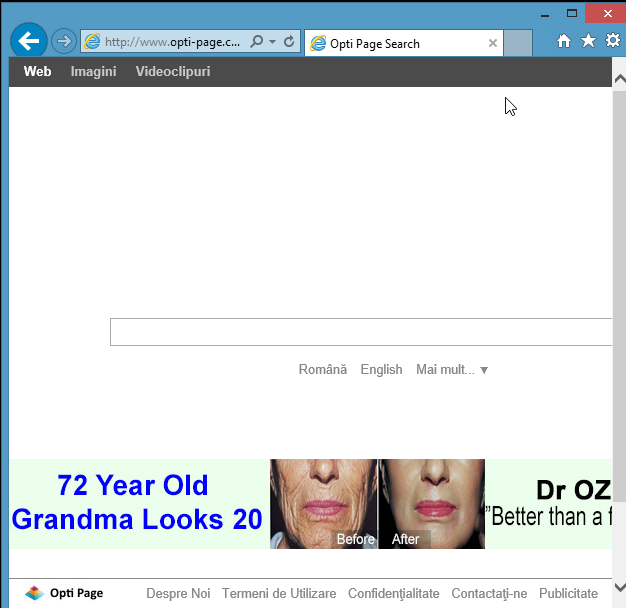The height and width of the screenshot is (608, 626).
Task: Select the Web search category
Action: (38, 71)
